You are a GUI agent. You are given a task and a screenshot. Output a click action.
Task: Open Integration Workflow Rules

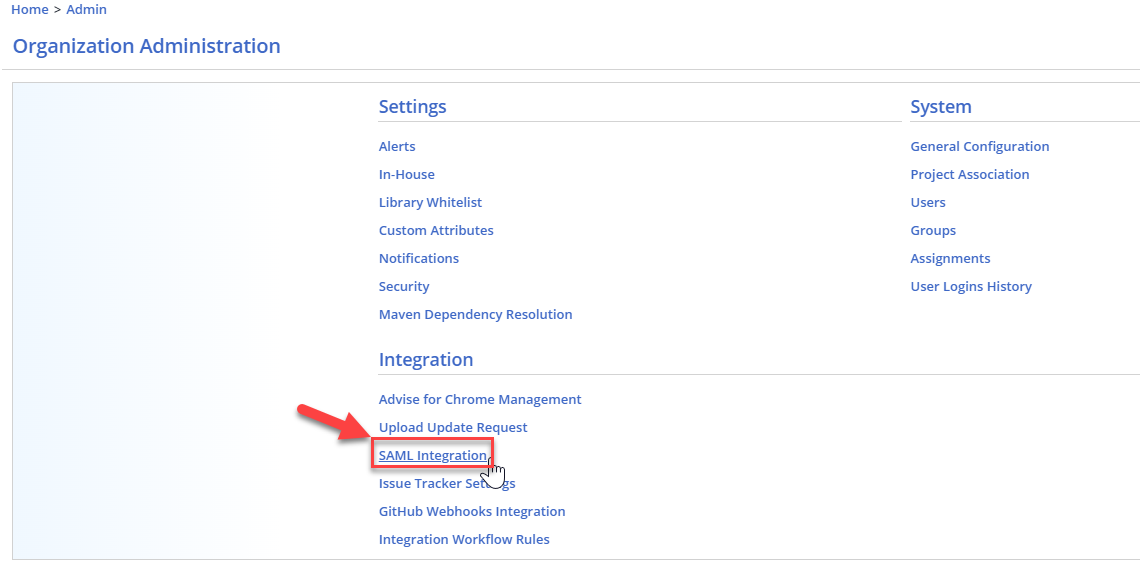coord(464,539)
